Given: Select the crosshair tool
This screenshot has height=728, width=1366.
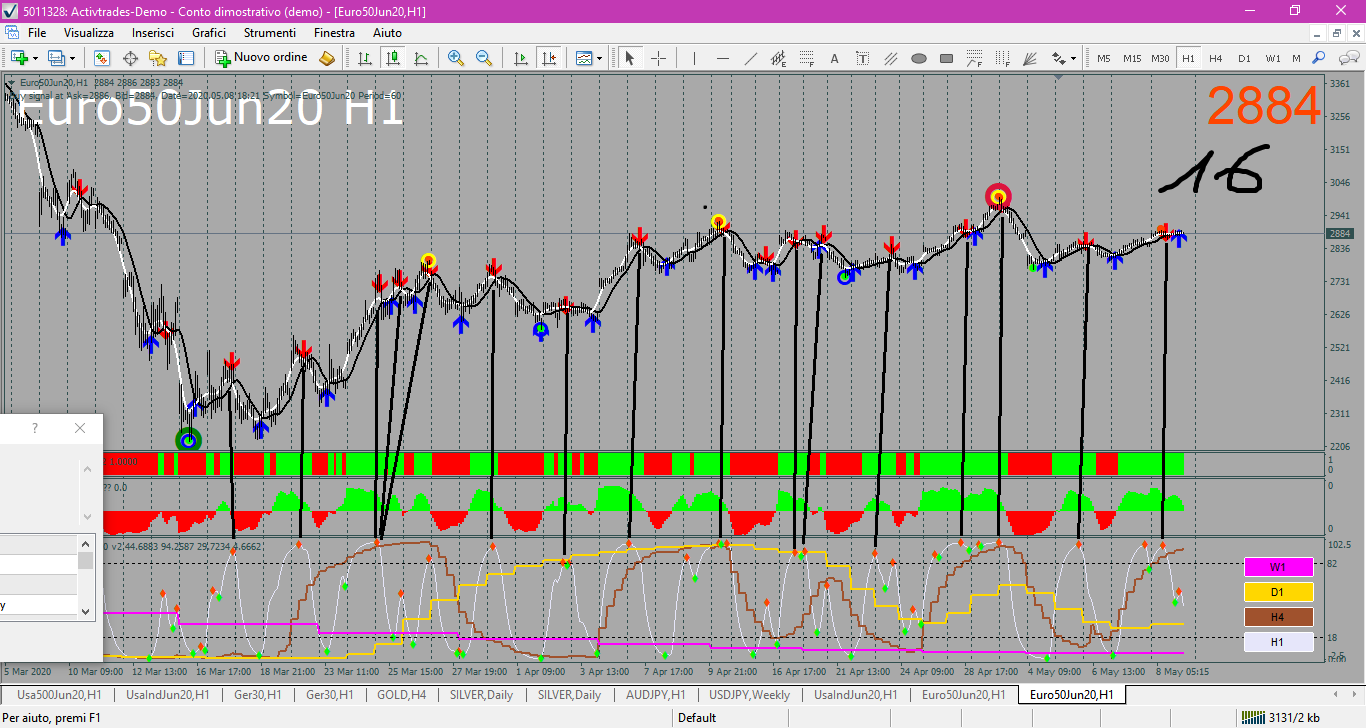Looking at the screenshot, I should [x=658, y=58].
